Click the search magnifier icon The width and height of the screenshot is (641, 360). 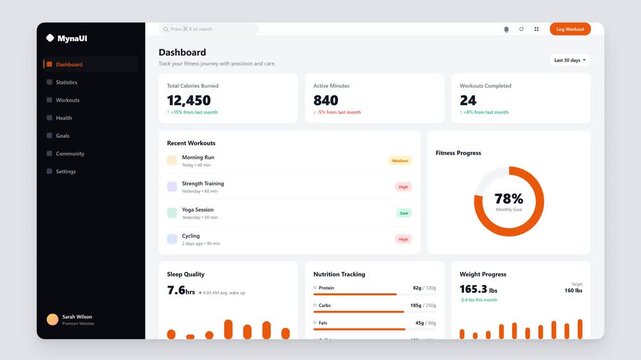click(x=166, y=29)
